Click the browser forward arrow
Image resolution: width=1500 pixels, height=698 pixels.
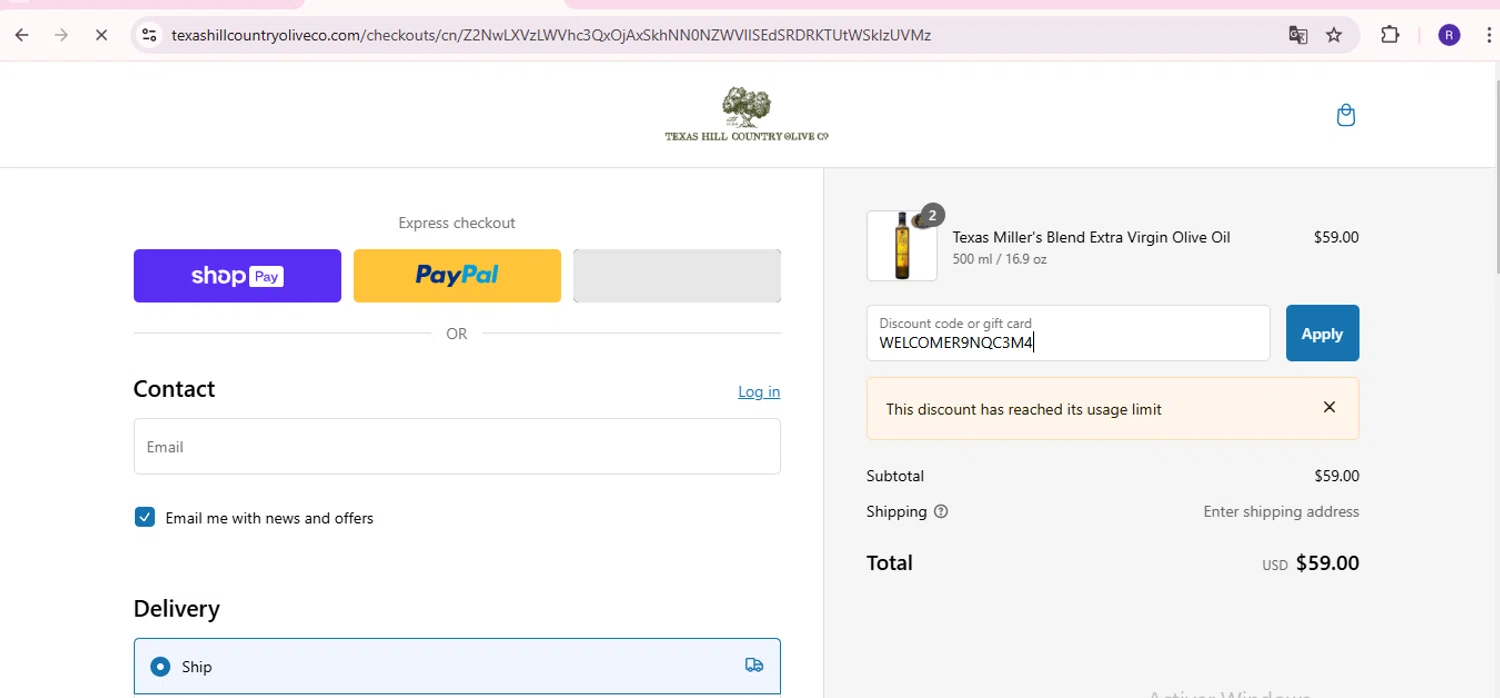[61, 35]
